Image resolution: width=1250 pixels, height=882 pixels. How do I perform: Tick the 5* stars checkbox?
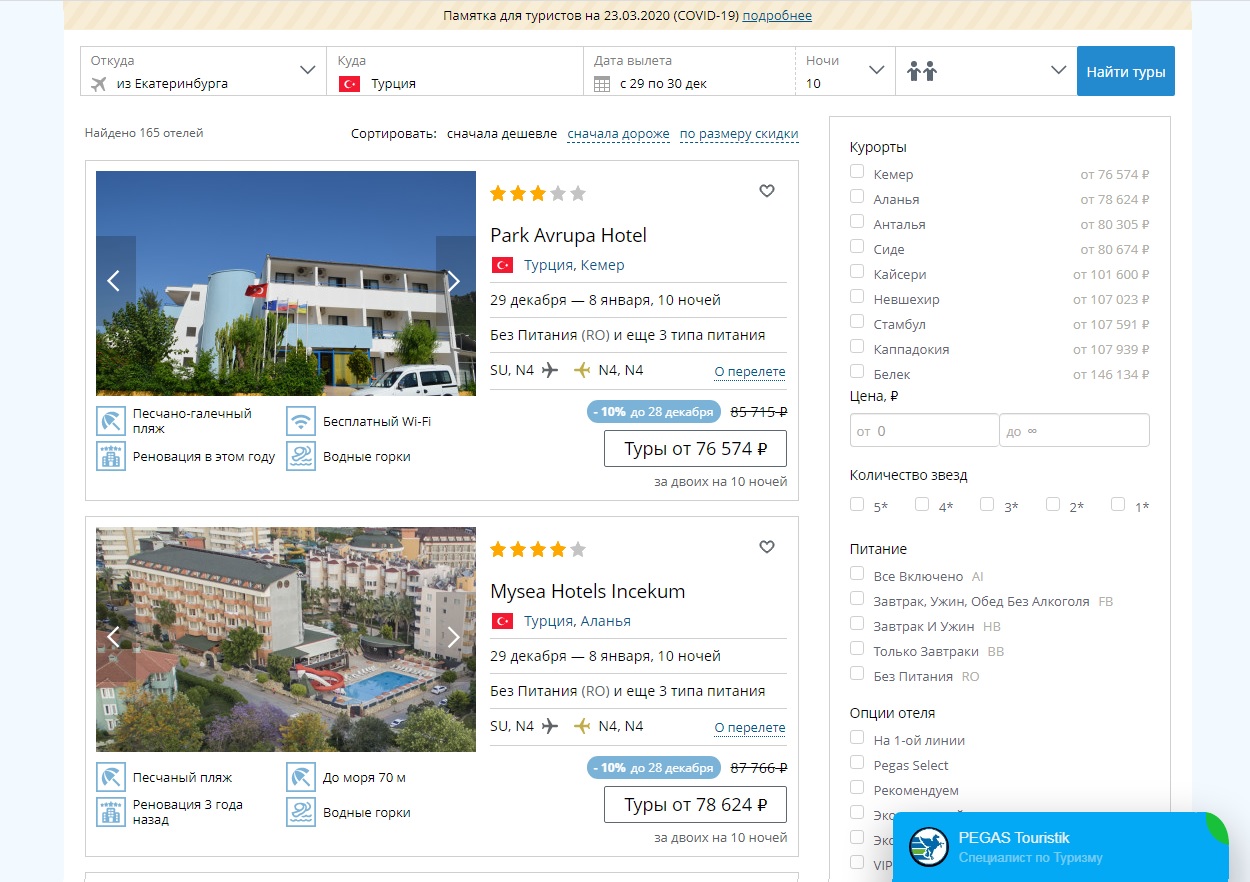click(857, 504)
